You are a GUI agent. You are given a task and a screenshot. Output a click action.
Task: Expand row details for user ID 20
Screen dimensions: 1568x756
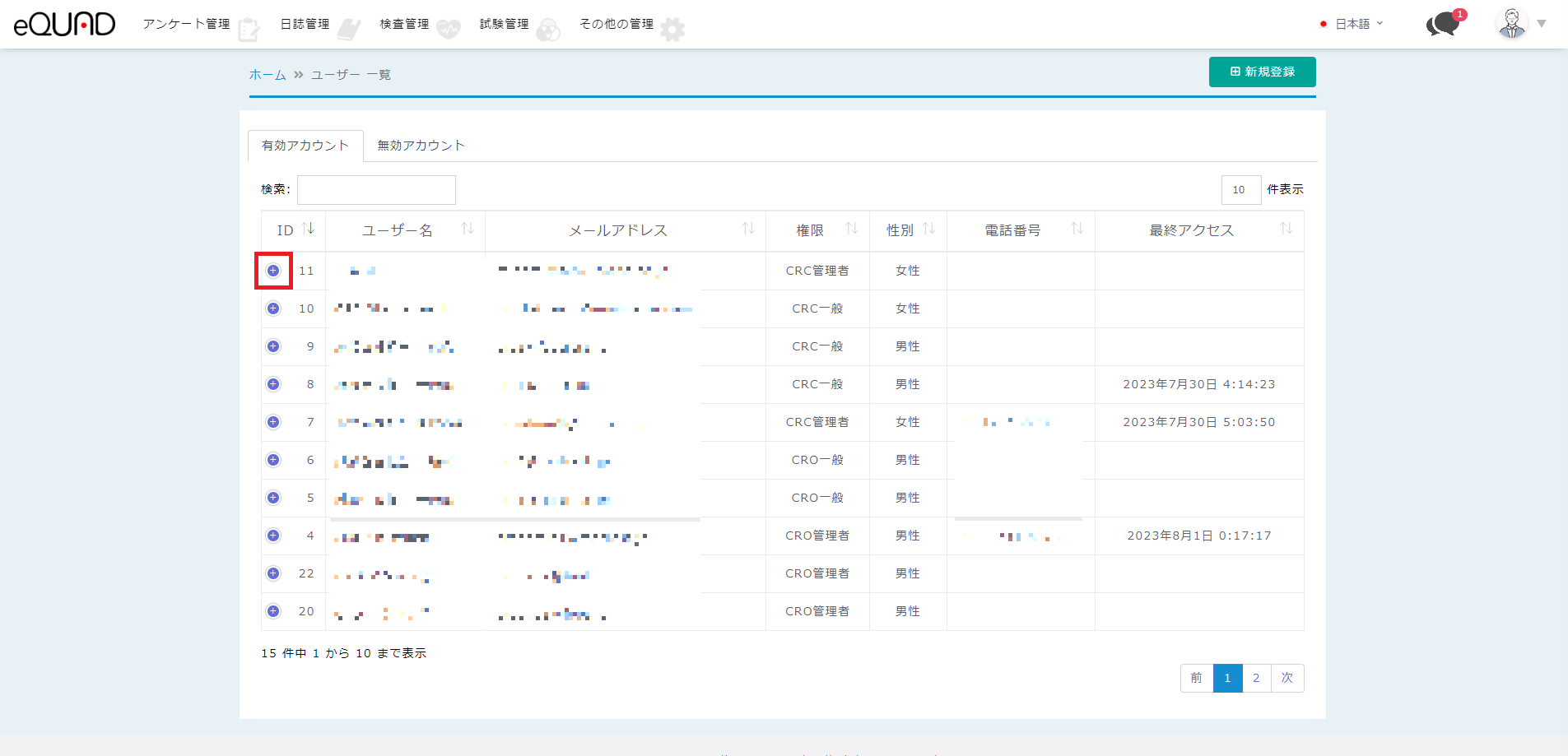click(x=273, y=611)
